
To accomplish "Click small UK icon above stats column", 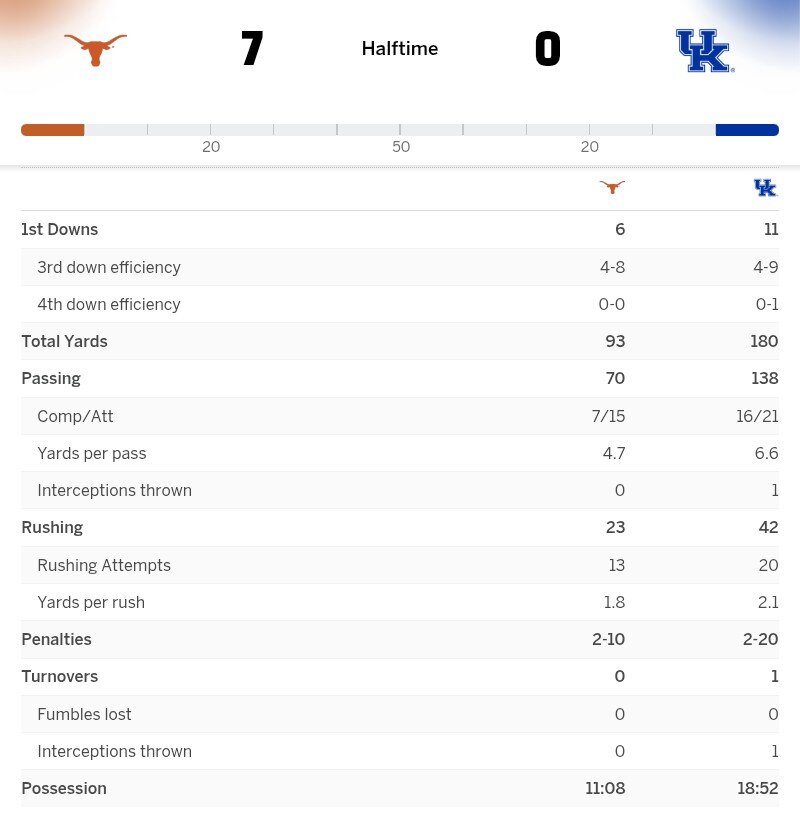I will pyautogui.click(x=765, y=187).
